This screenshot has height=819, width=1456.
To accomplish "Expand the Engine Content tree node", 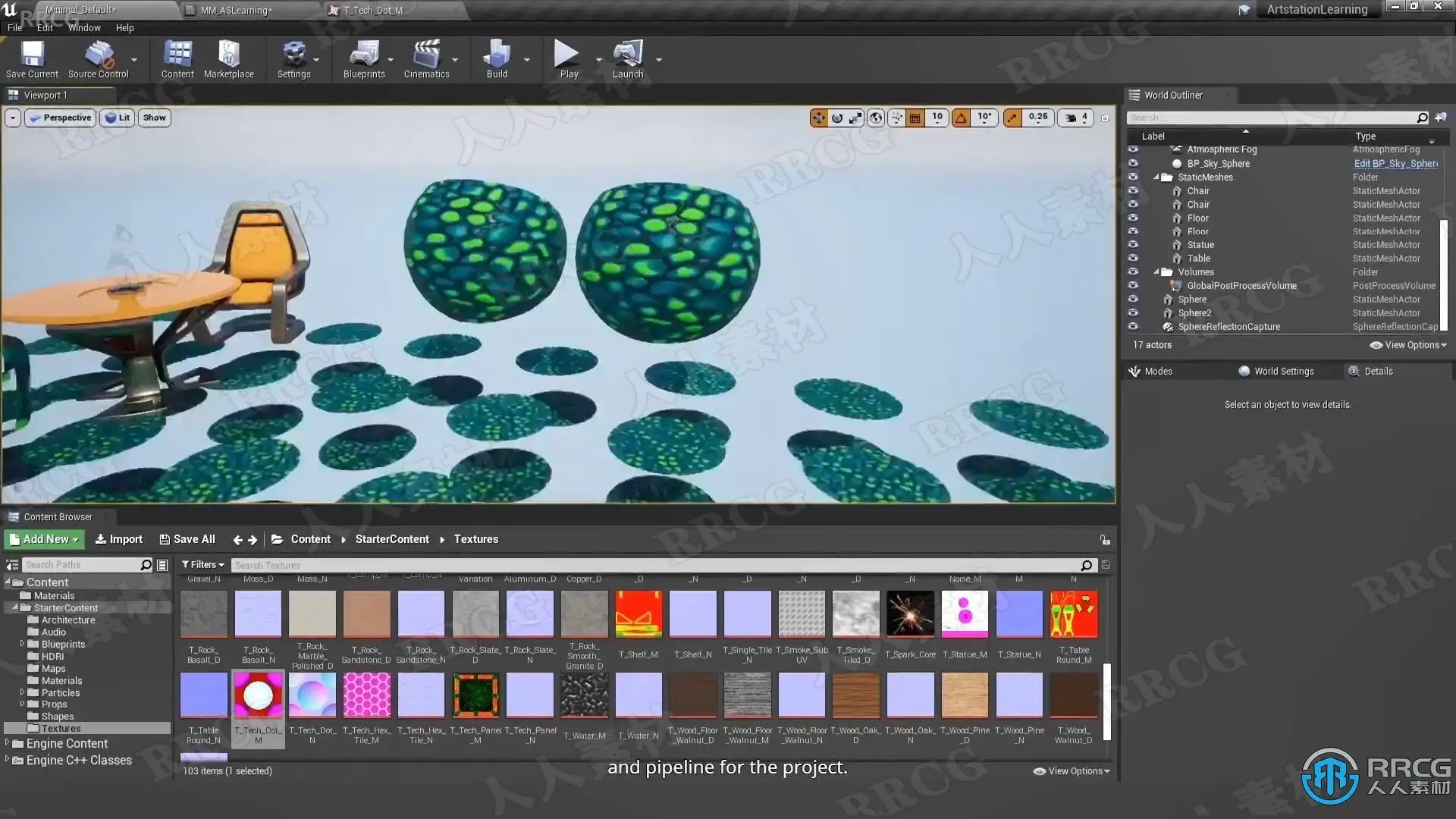I will [7, 743].
